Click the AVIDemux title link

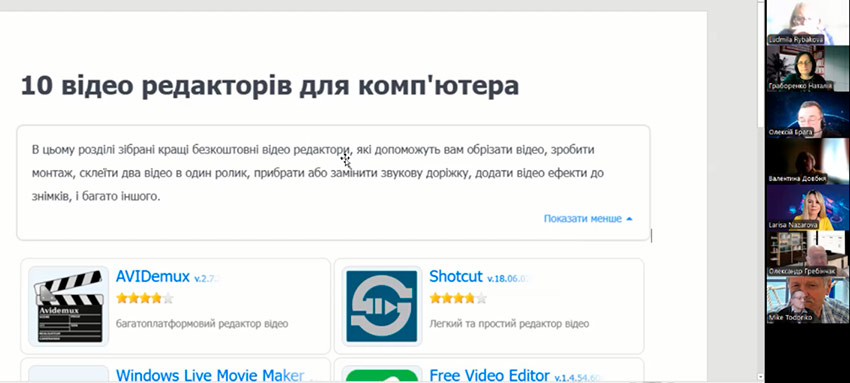tap(153, 277)
